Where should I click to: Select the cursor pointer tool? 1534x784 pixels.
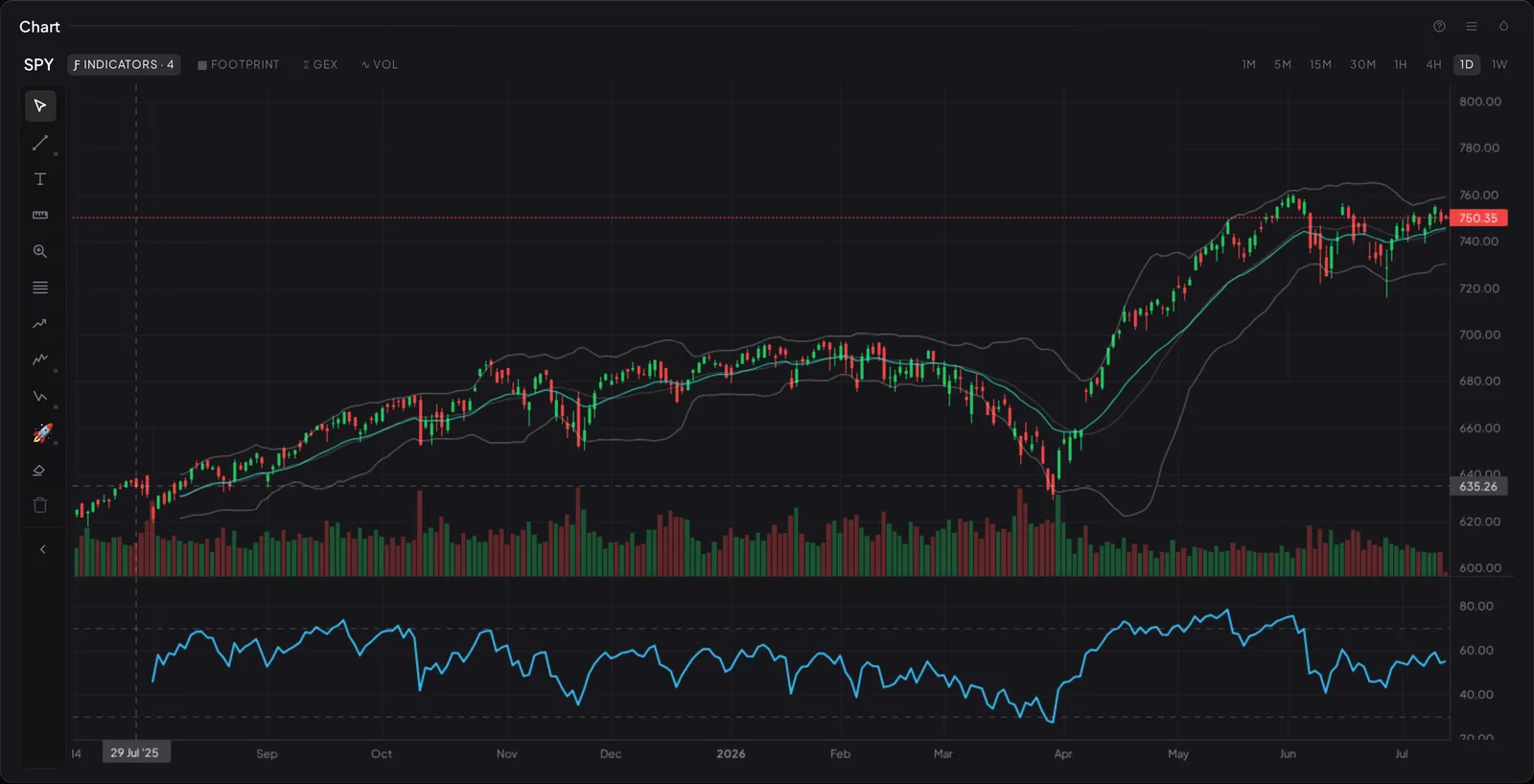pos(40,105)
